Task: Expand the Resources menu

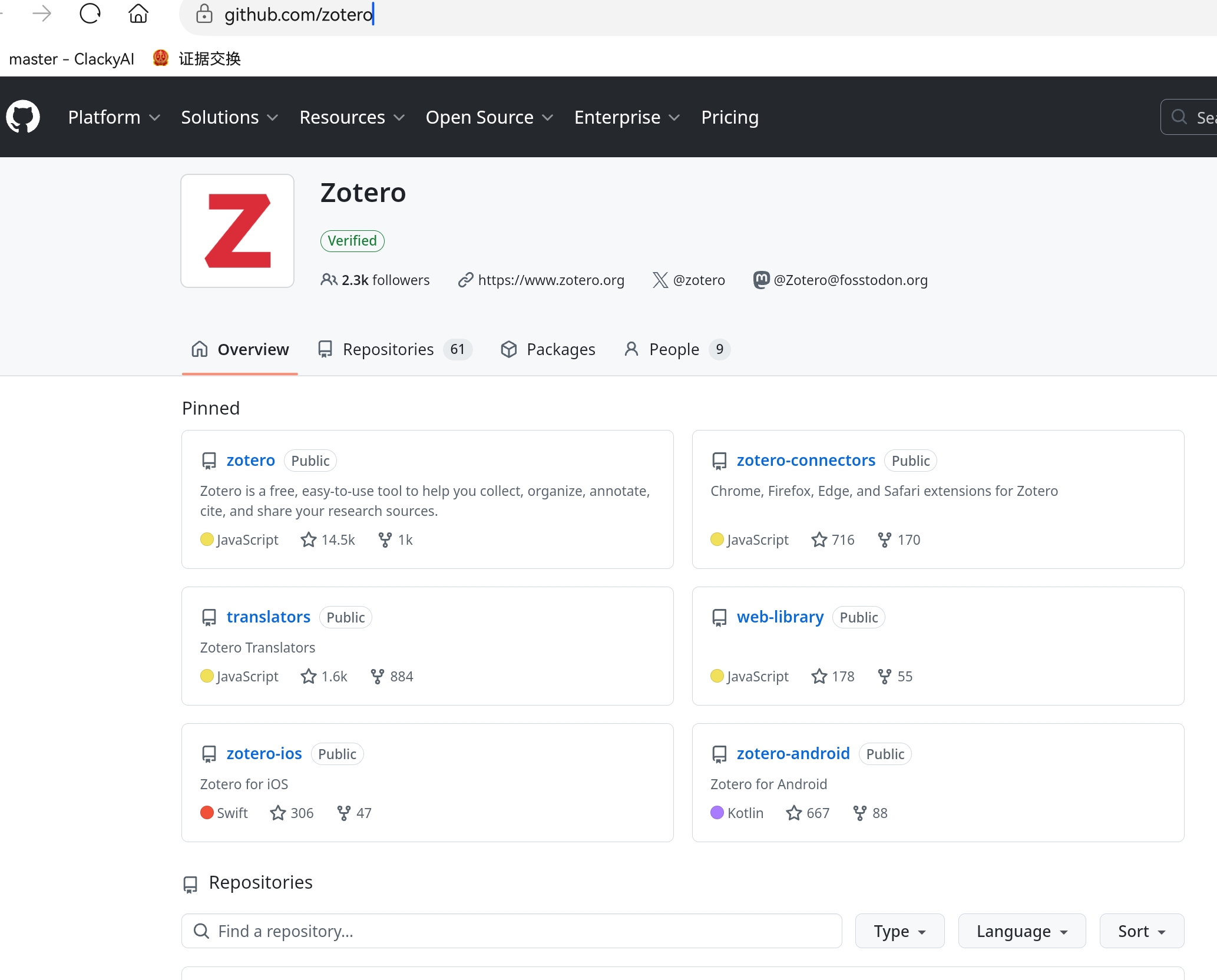Action: [x=352, y=117]
